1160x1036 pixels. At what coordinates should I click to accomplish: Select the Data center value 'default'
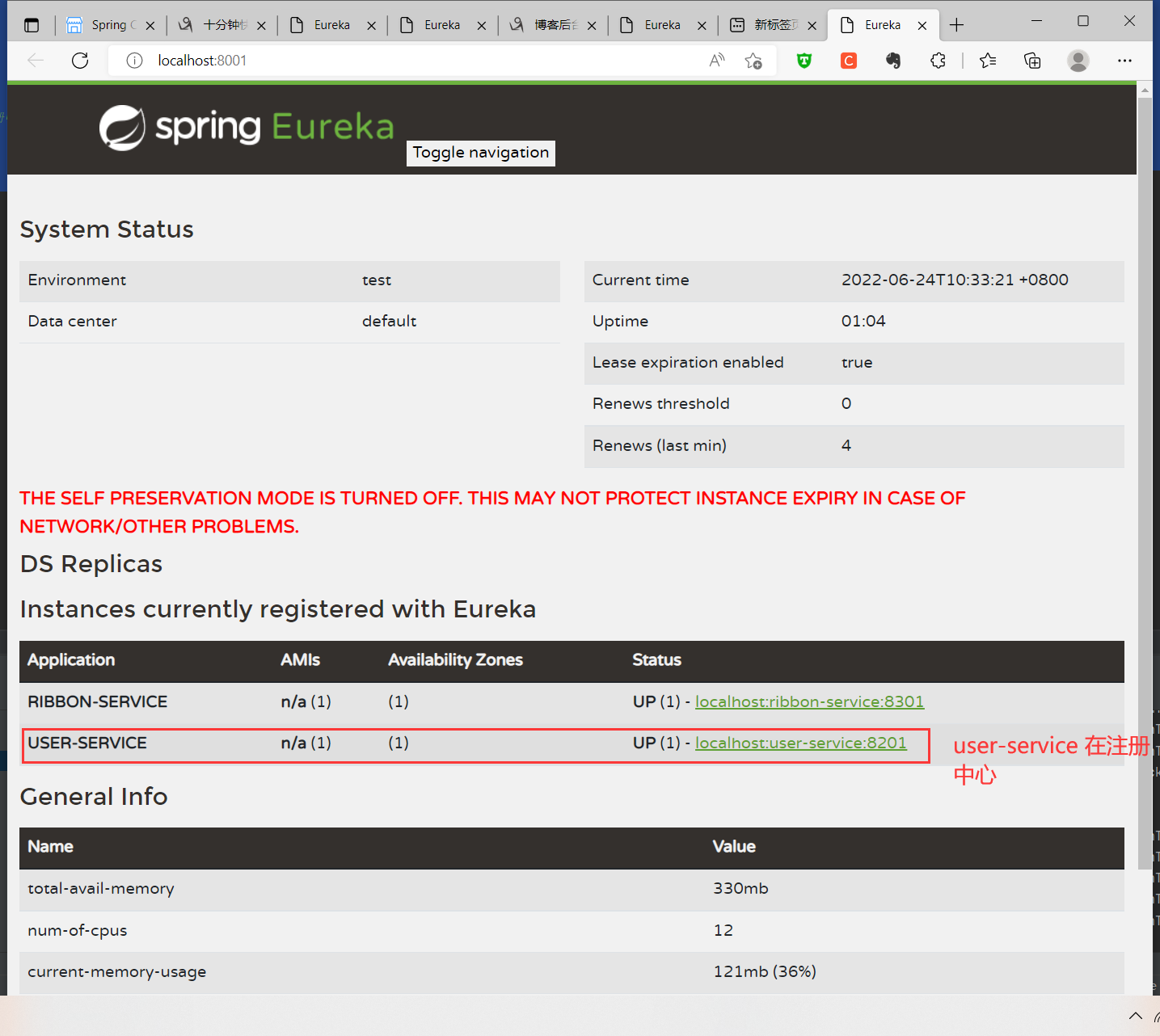pyautogui.click(x=389, y=322)
